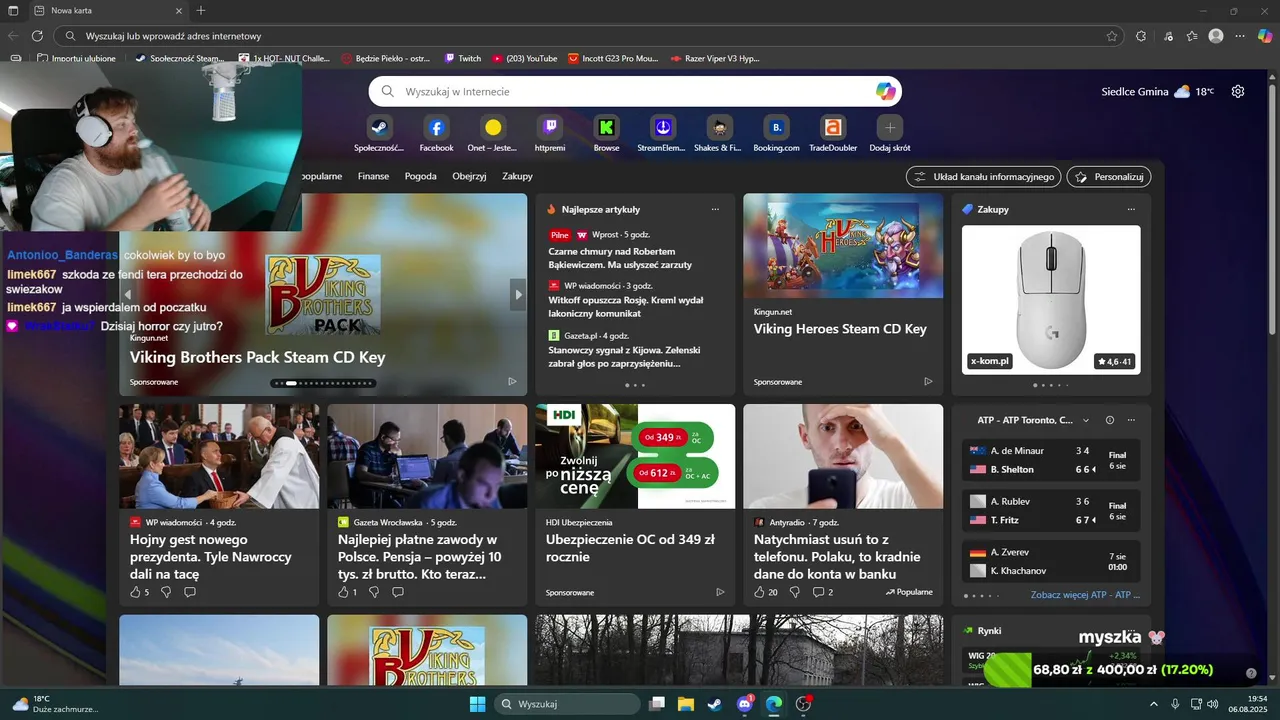Viewport: 1280px width, 720px height.
Task: Open Siedlce Gmina weather widget
Action: pyautogui.click(x=1158, y=91)
